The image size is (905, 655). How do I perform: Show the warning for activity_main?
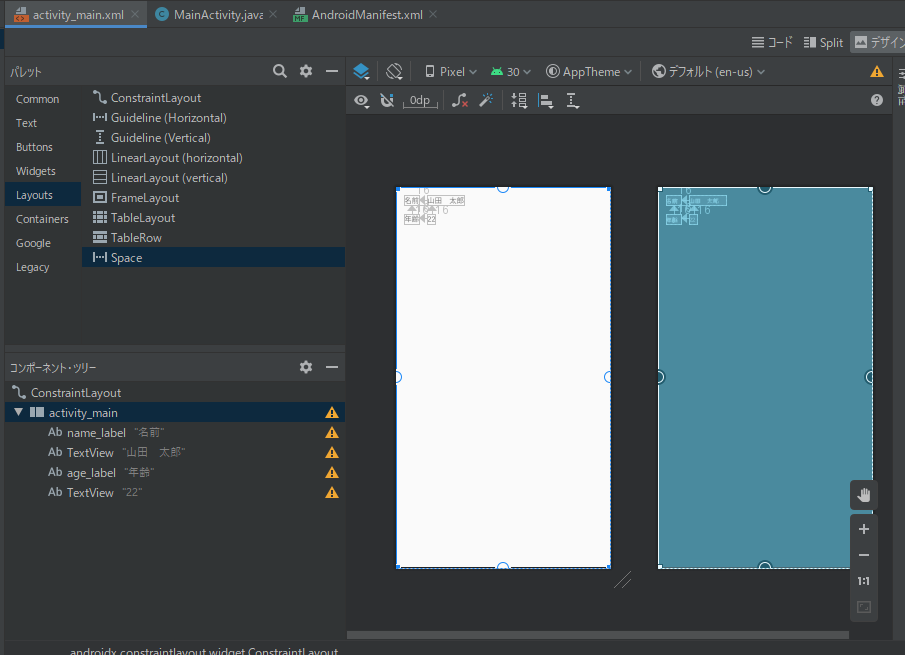pyautogui.click(x=332, y=413)
